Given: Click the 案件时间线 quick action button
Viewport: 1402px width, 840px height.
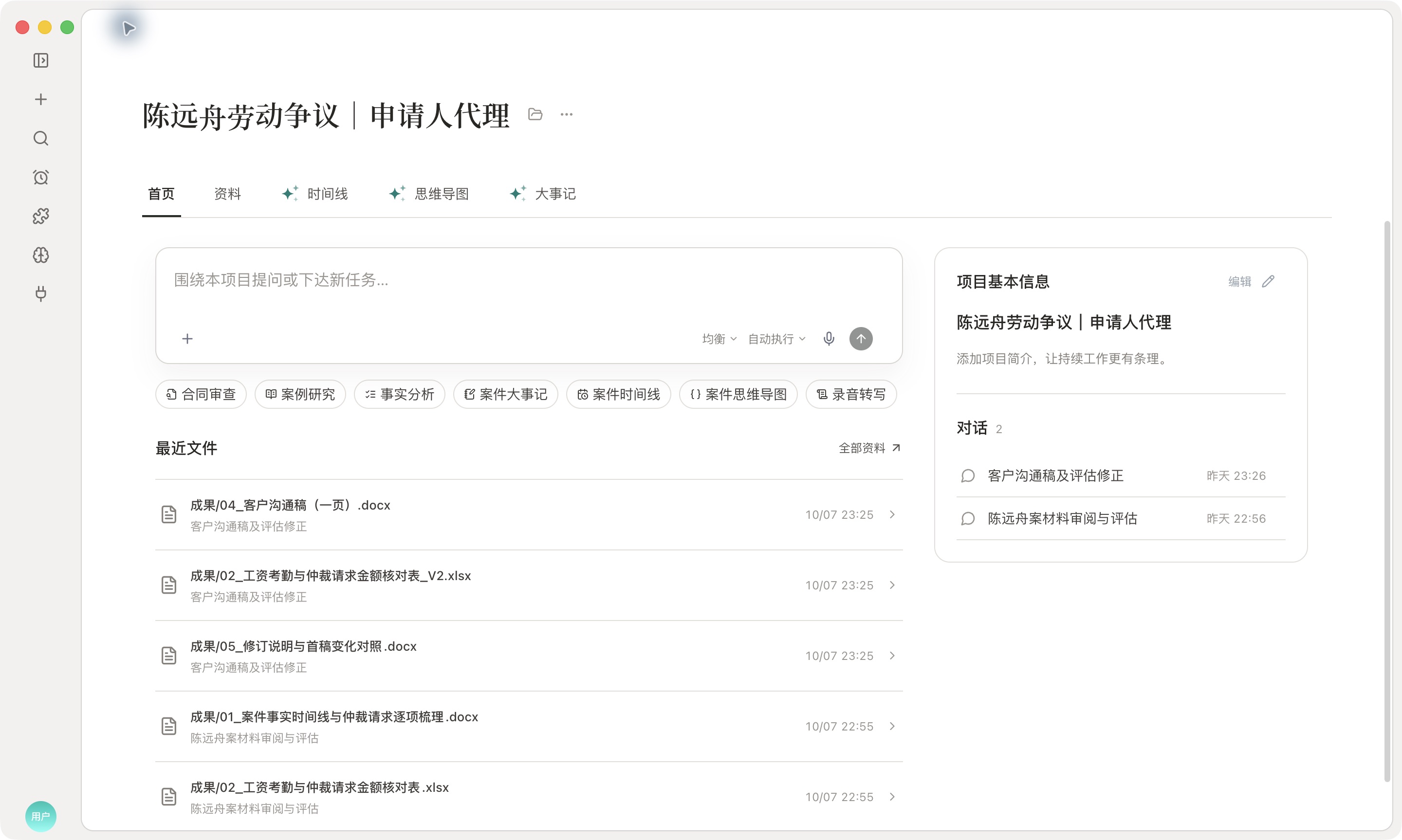Looking at the screenshot, I should [619, 394].
